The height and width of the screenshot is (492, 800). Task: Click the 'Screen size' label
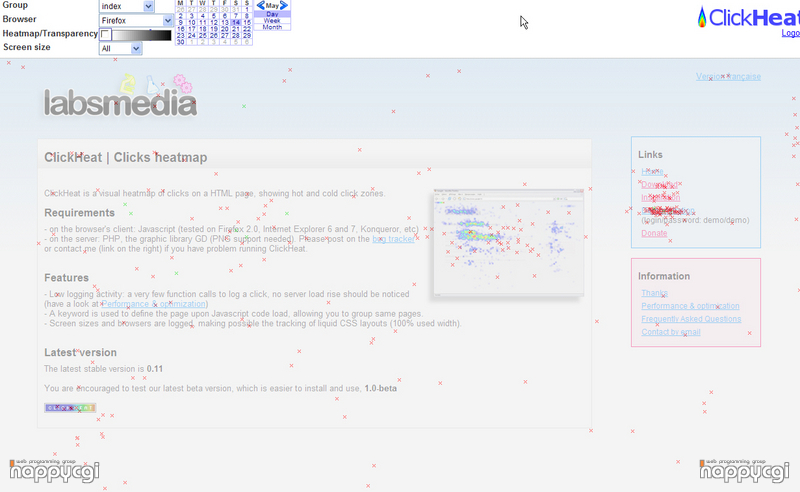click(x=27, y=47)
